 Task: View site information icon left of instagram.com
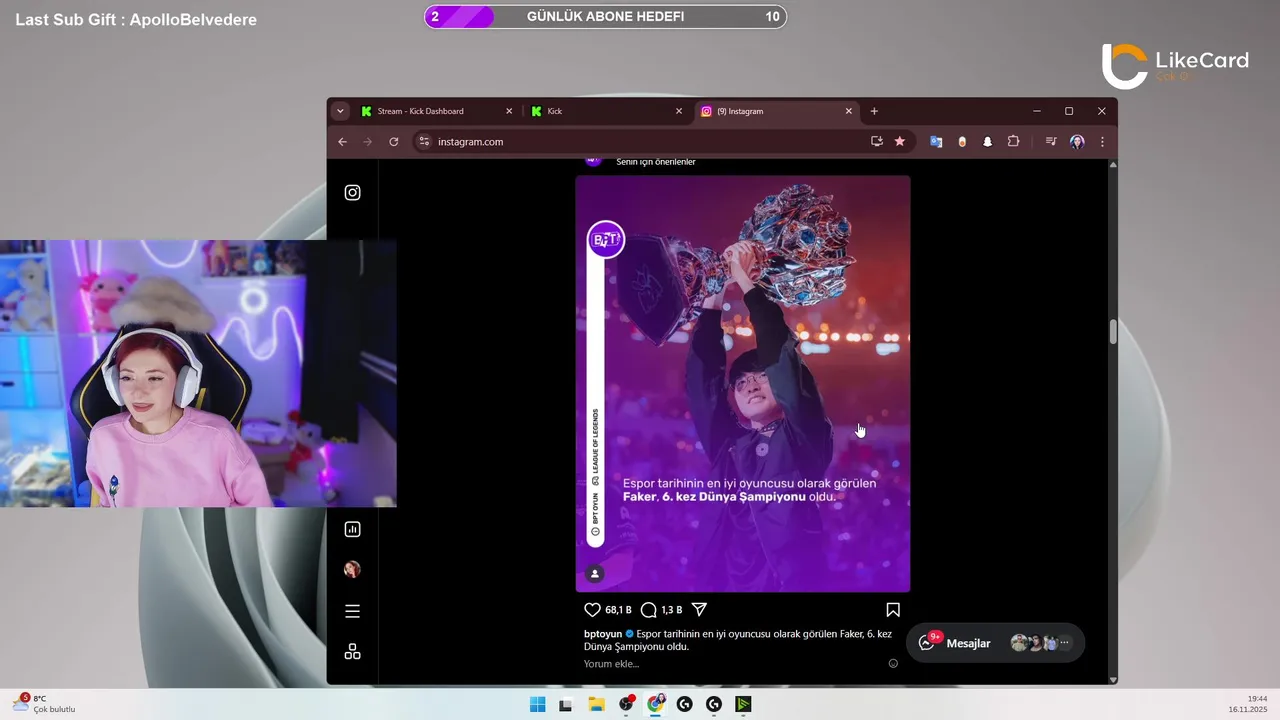click(424, 142)
